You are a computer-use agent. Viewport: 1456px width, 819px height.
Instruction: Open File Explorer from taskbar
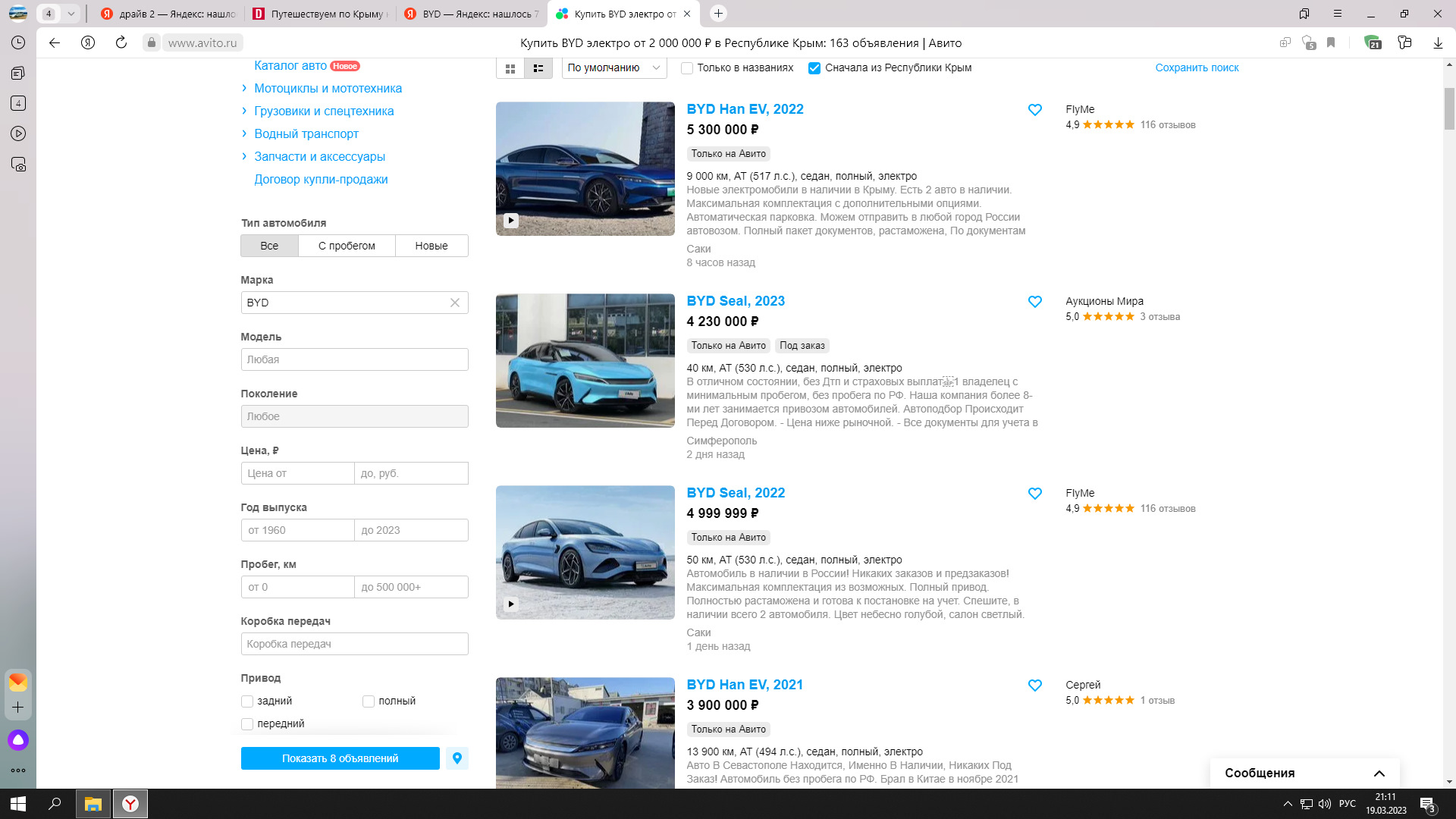(93, 804)
